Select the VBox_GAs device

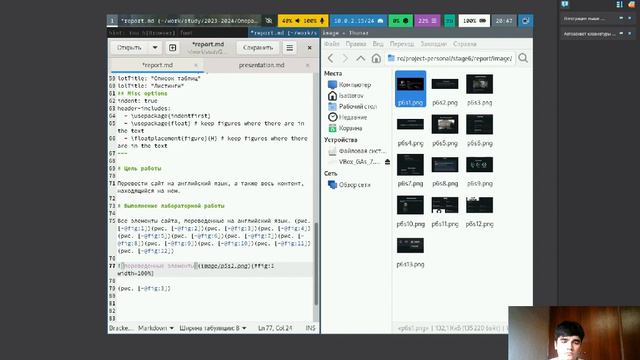pyautogui.click(x=354, y=162)
